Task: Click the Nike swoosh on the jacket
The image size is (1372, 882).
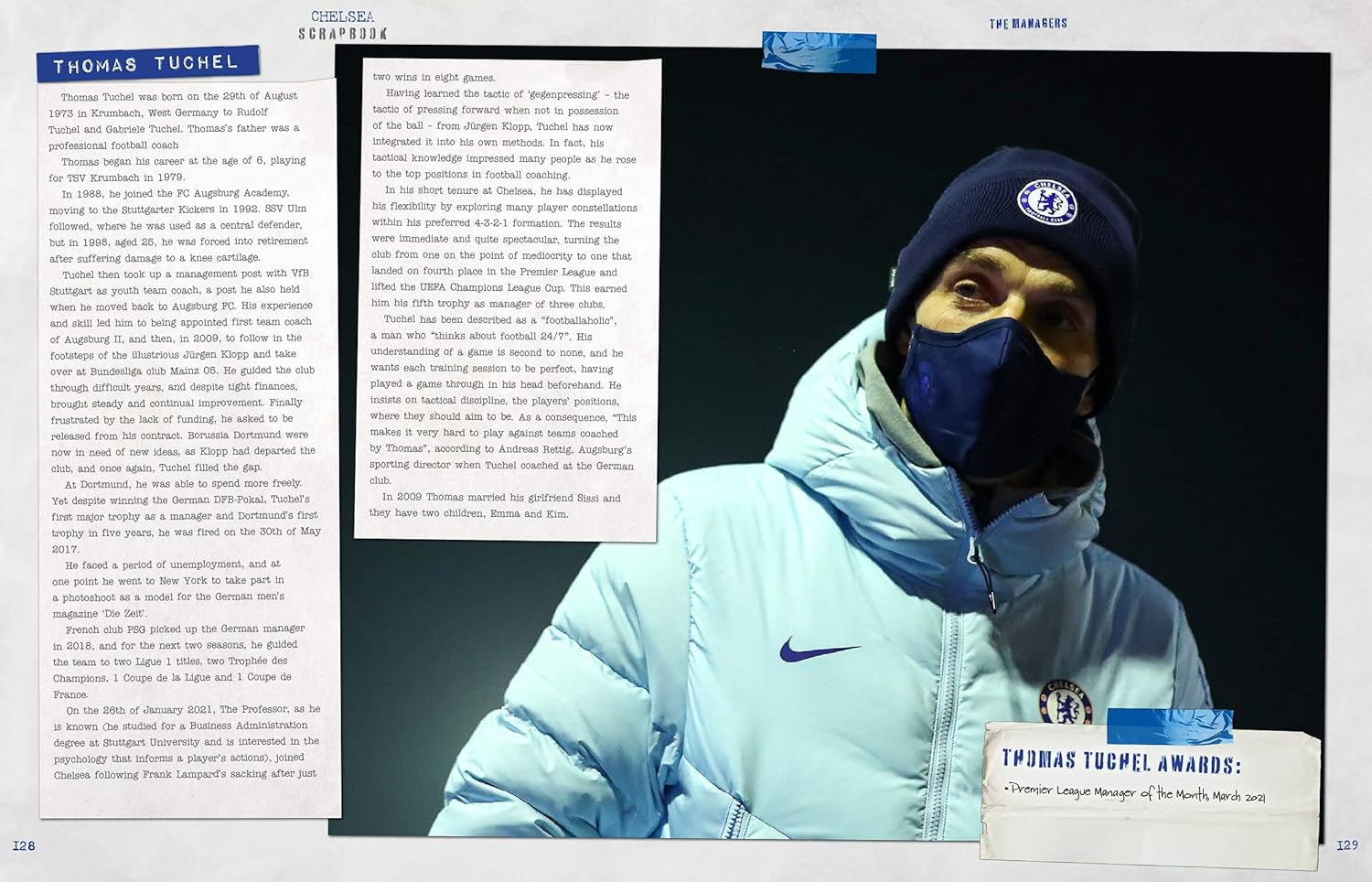Action: 820,650
